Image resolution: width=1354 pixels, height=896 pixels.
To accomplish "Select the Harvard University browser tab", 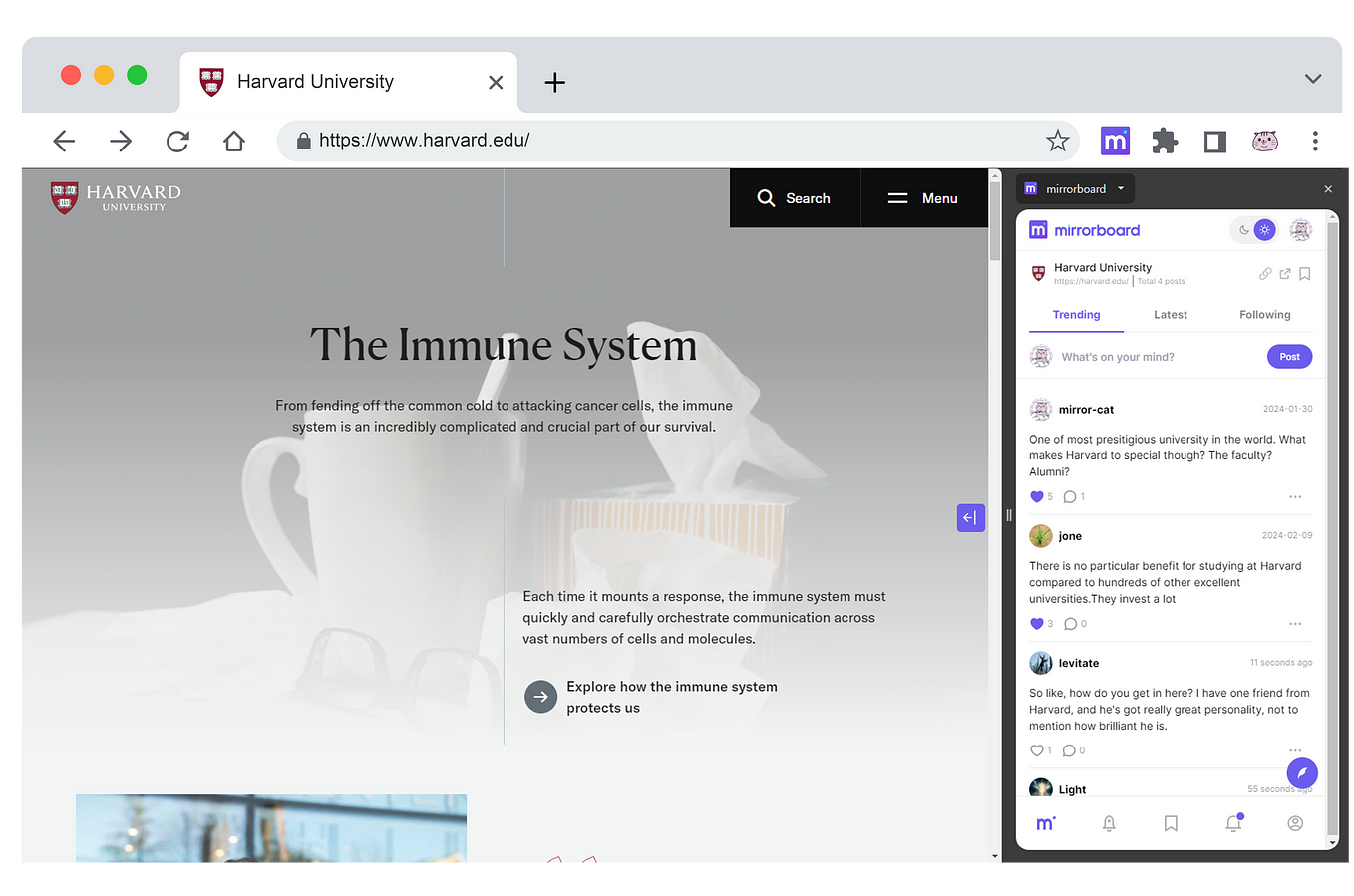I will [x=348, y=82].
